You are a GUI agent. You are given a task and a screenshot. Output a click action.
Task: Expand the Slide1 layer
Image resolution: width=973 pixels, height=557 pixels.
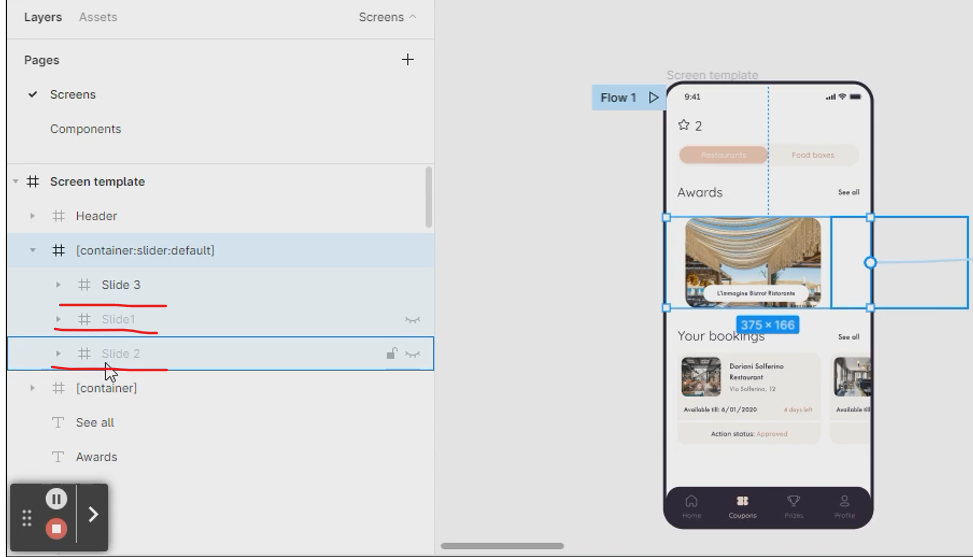pyautogui.click(x=58, y=319)
